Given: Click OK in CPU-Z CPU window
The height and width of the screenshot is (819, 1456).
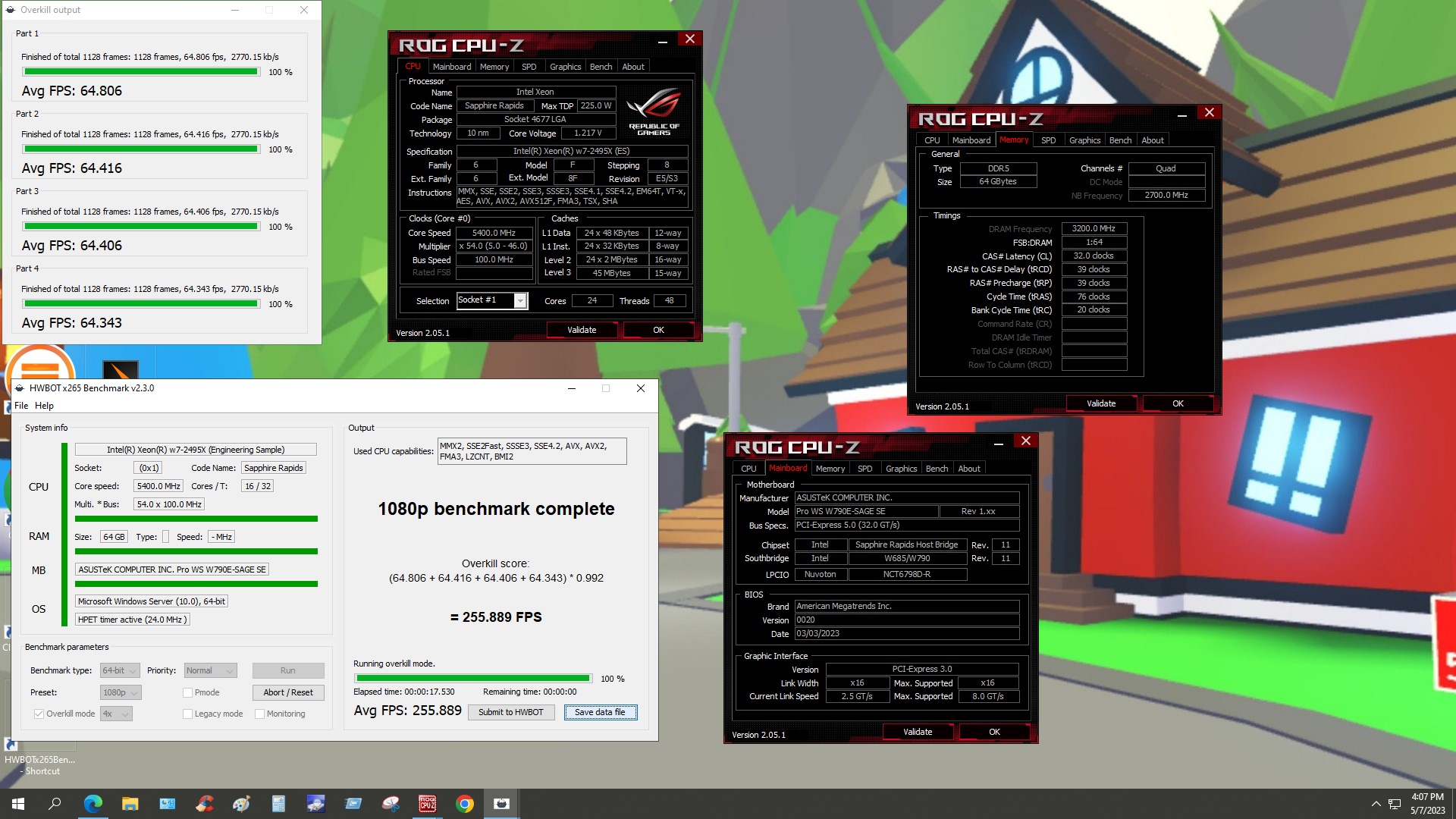Looking at the screenshot, I should click(658, 330).
